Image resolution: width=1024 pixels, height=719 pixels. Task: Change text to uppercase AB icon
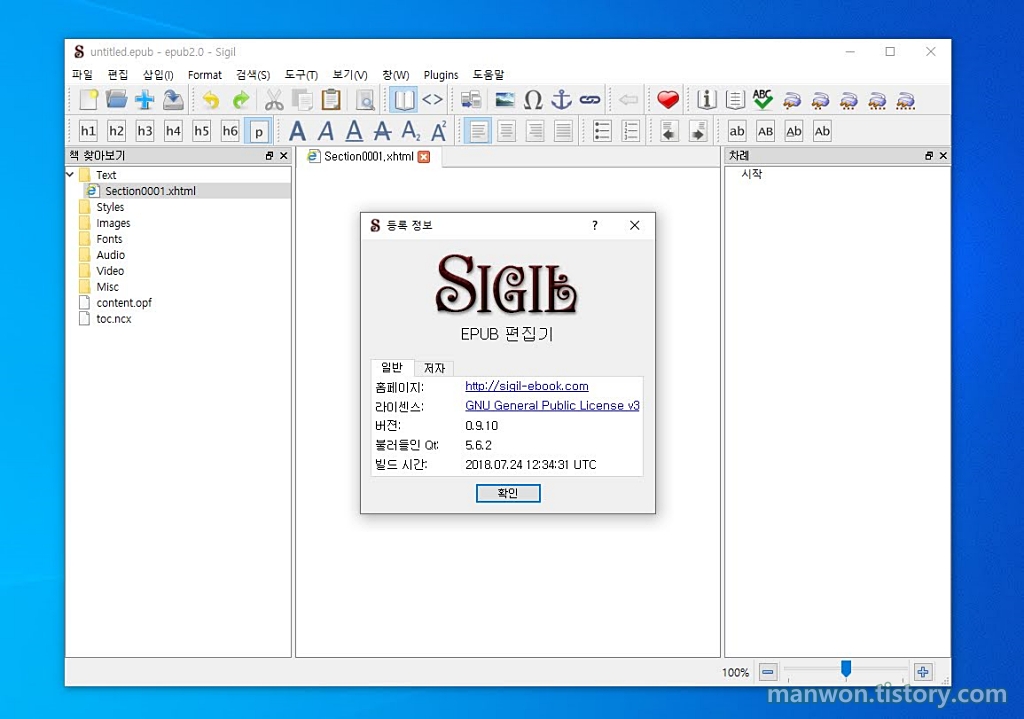(765, 131)
